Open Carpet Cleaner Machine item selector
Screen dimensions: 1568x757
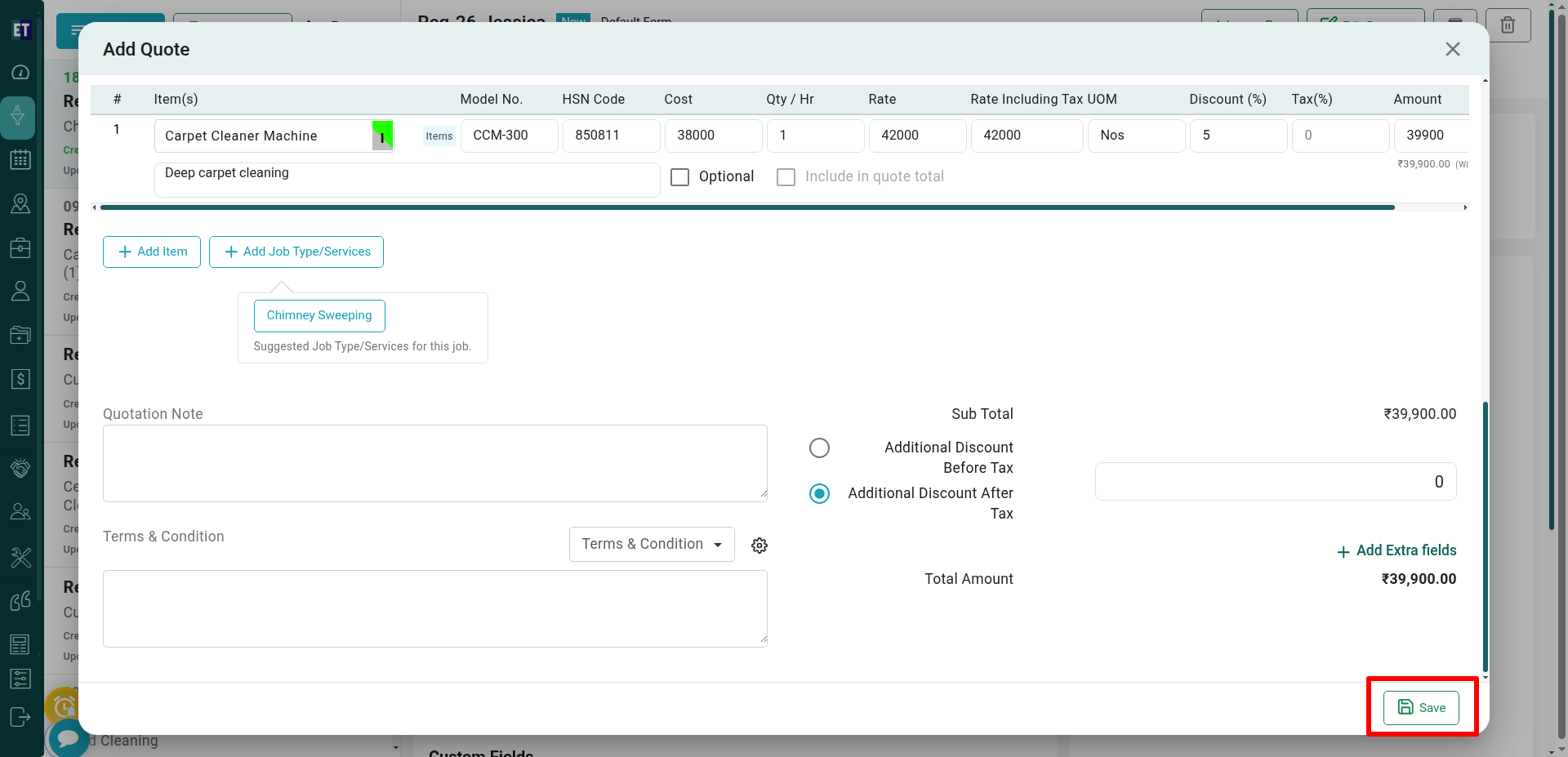(265, 136)
